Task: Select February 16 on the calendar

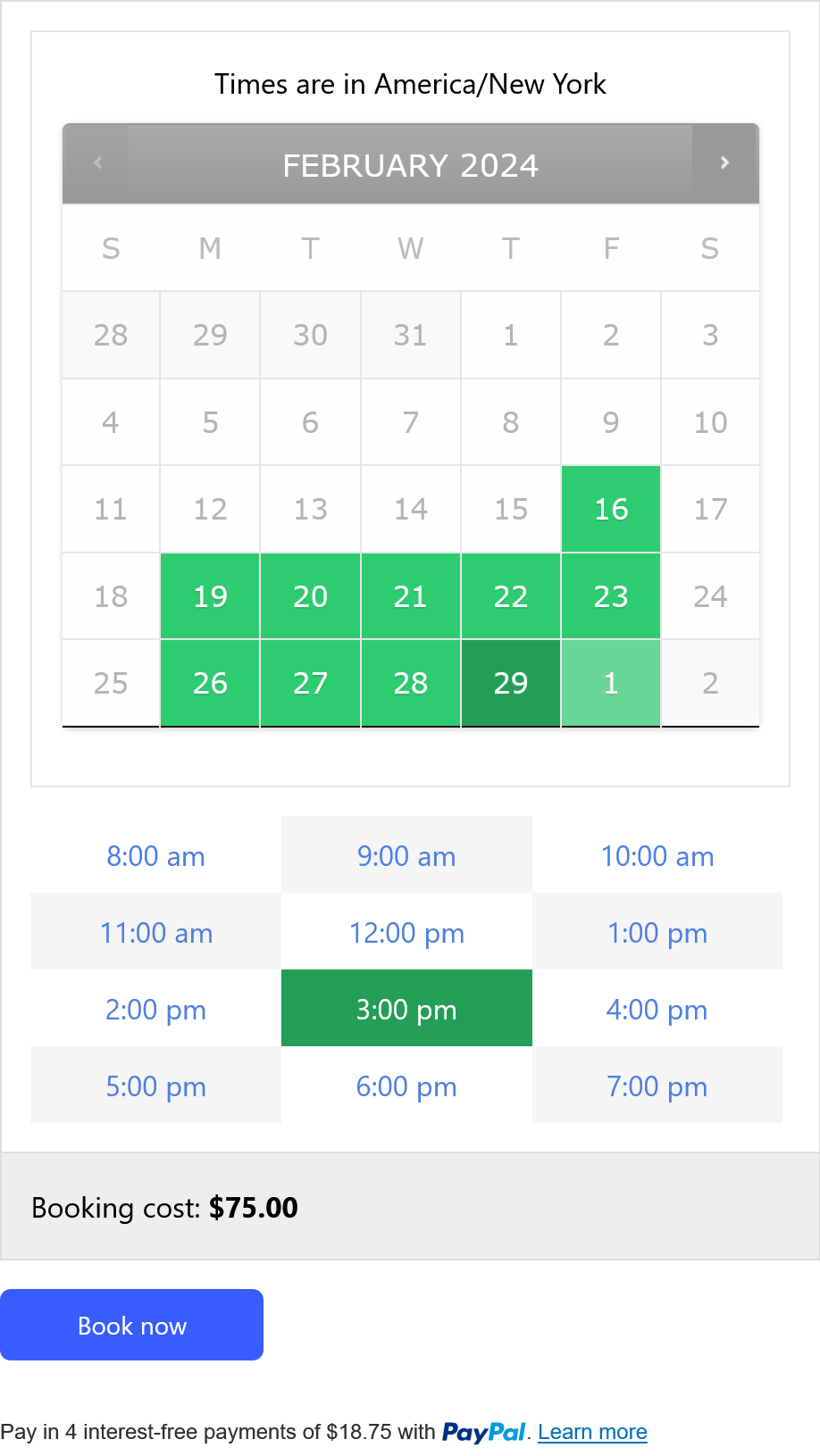Action: click(611, 509)
